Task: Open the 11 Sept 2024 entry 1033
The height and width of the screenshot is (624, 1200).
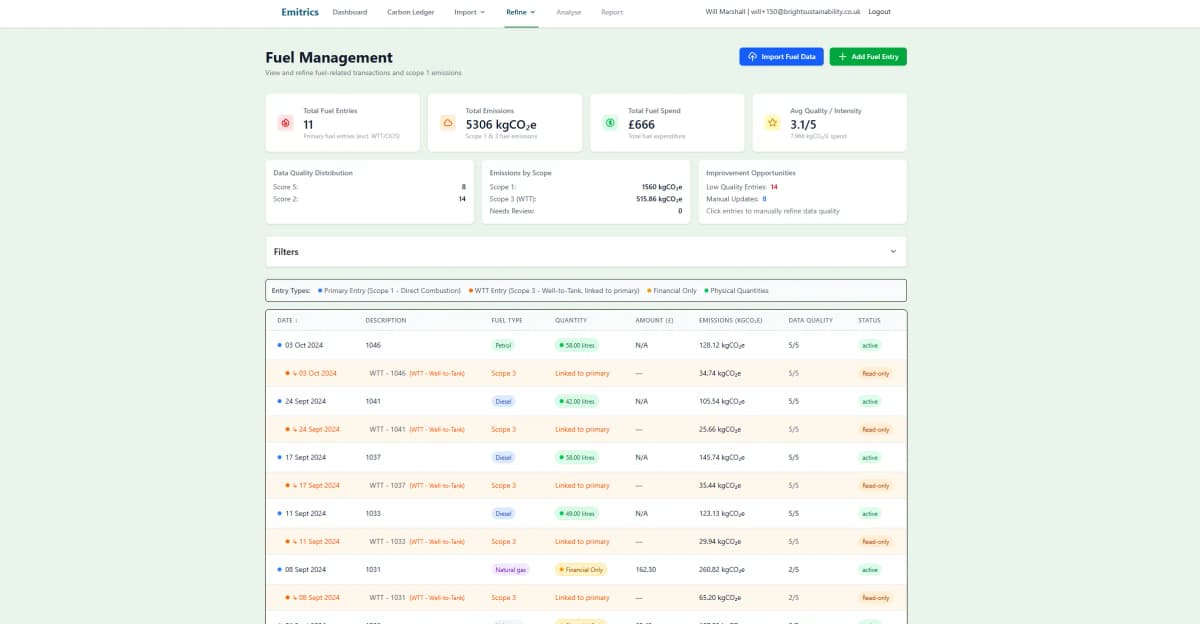Action: 586,513
